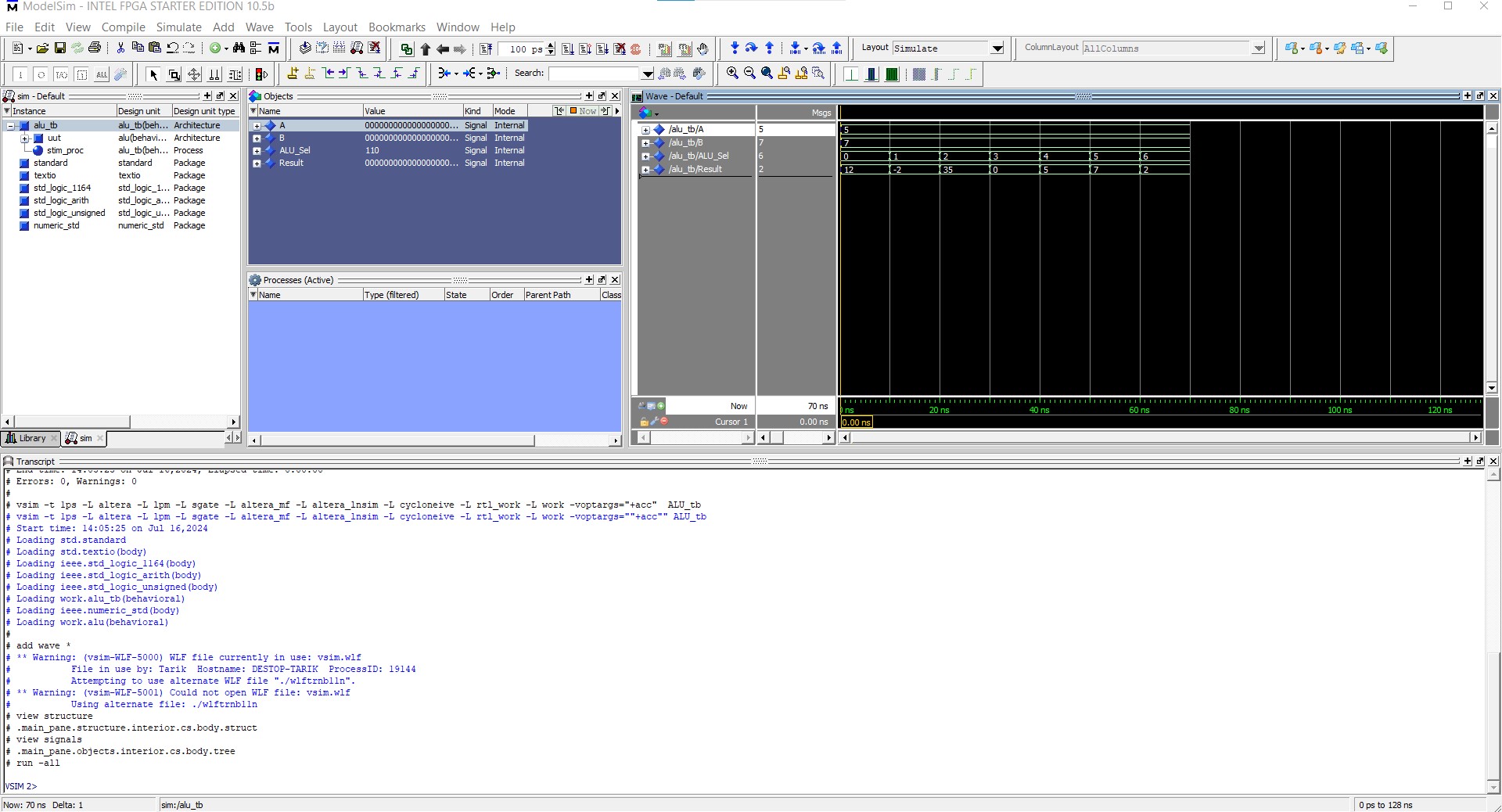Expand signal A in Objects pane
1502x812 pixels.
(257, 126)
